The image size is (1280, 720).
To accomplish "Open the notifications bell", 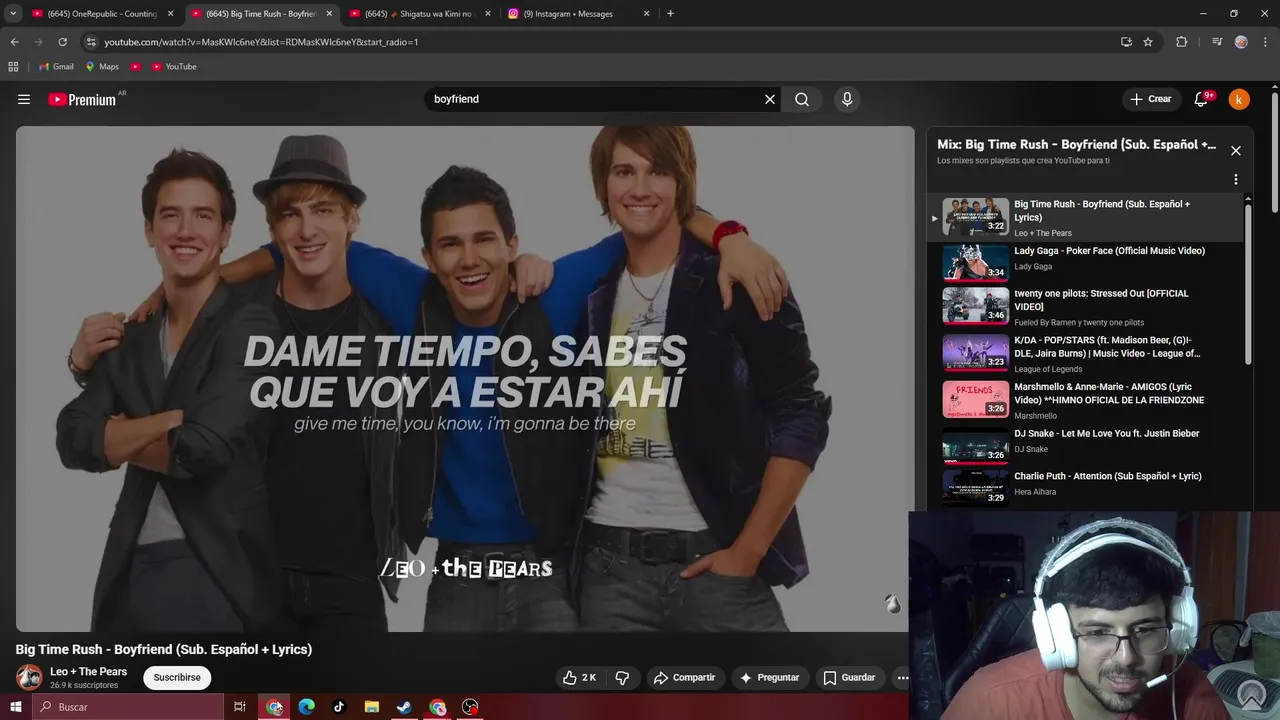I will coord(1202,99).
